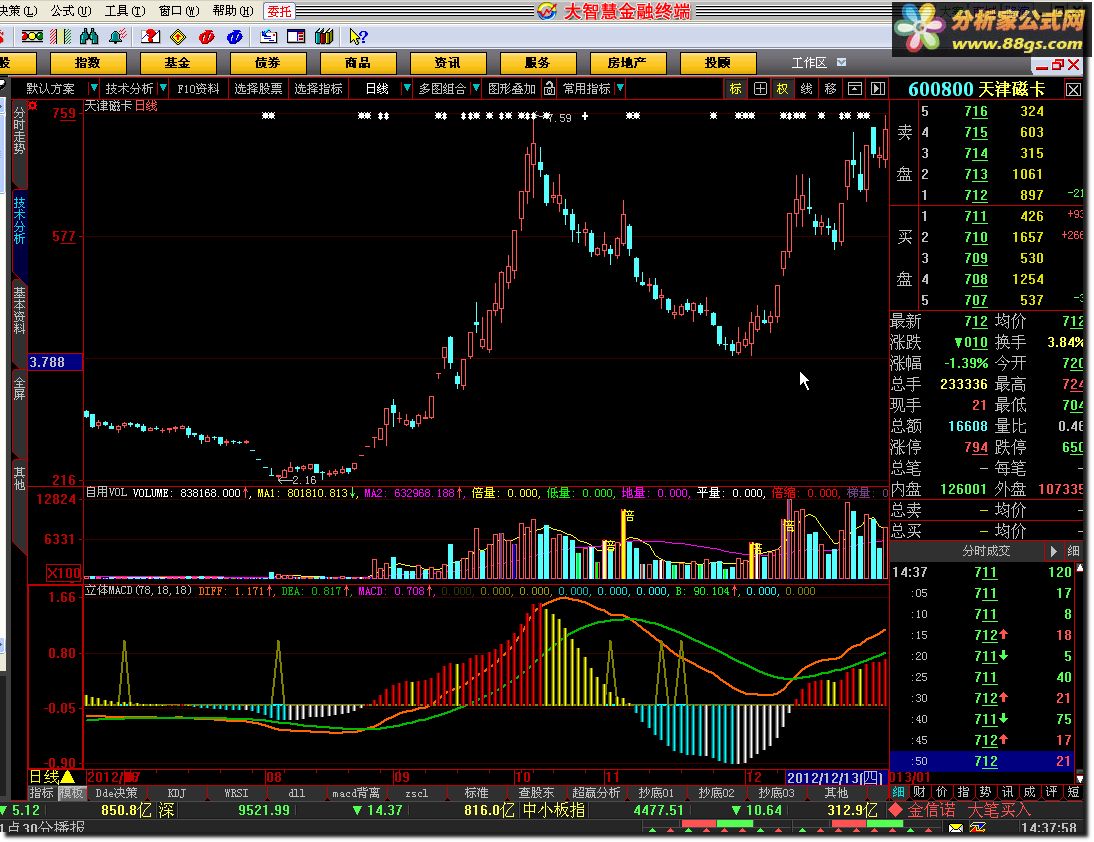The height and width of the screenshot is (842, 1094).
Task: Select the 债券 category button
Action: (x=267, y=63)
